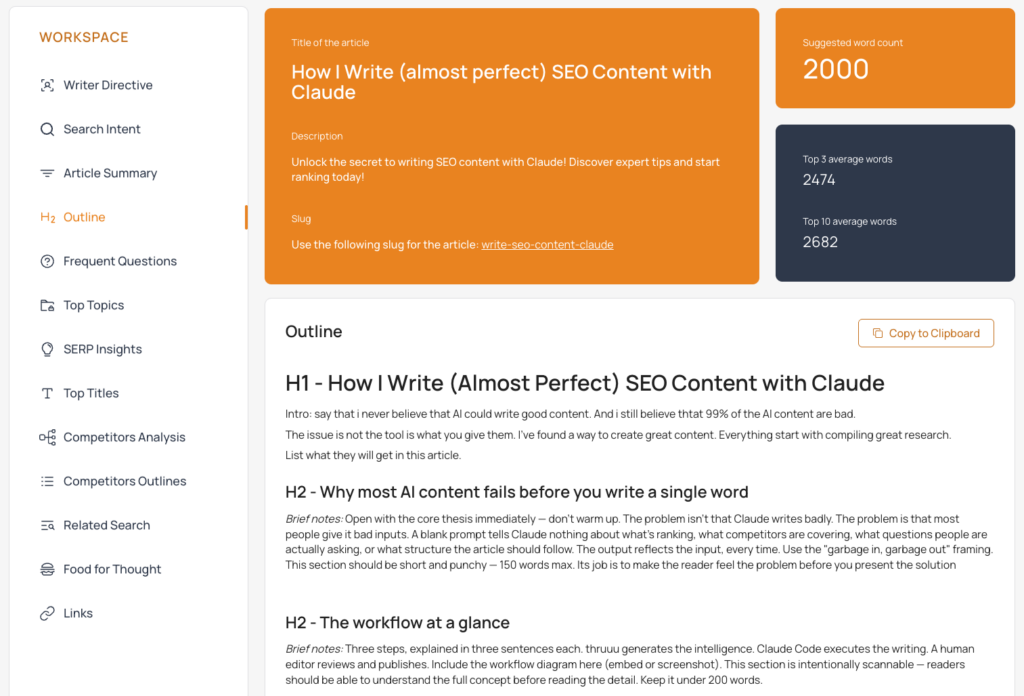Click the Competitors Outlines list icon

(x=47, y=481)
